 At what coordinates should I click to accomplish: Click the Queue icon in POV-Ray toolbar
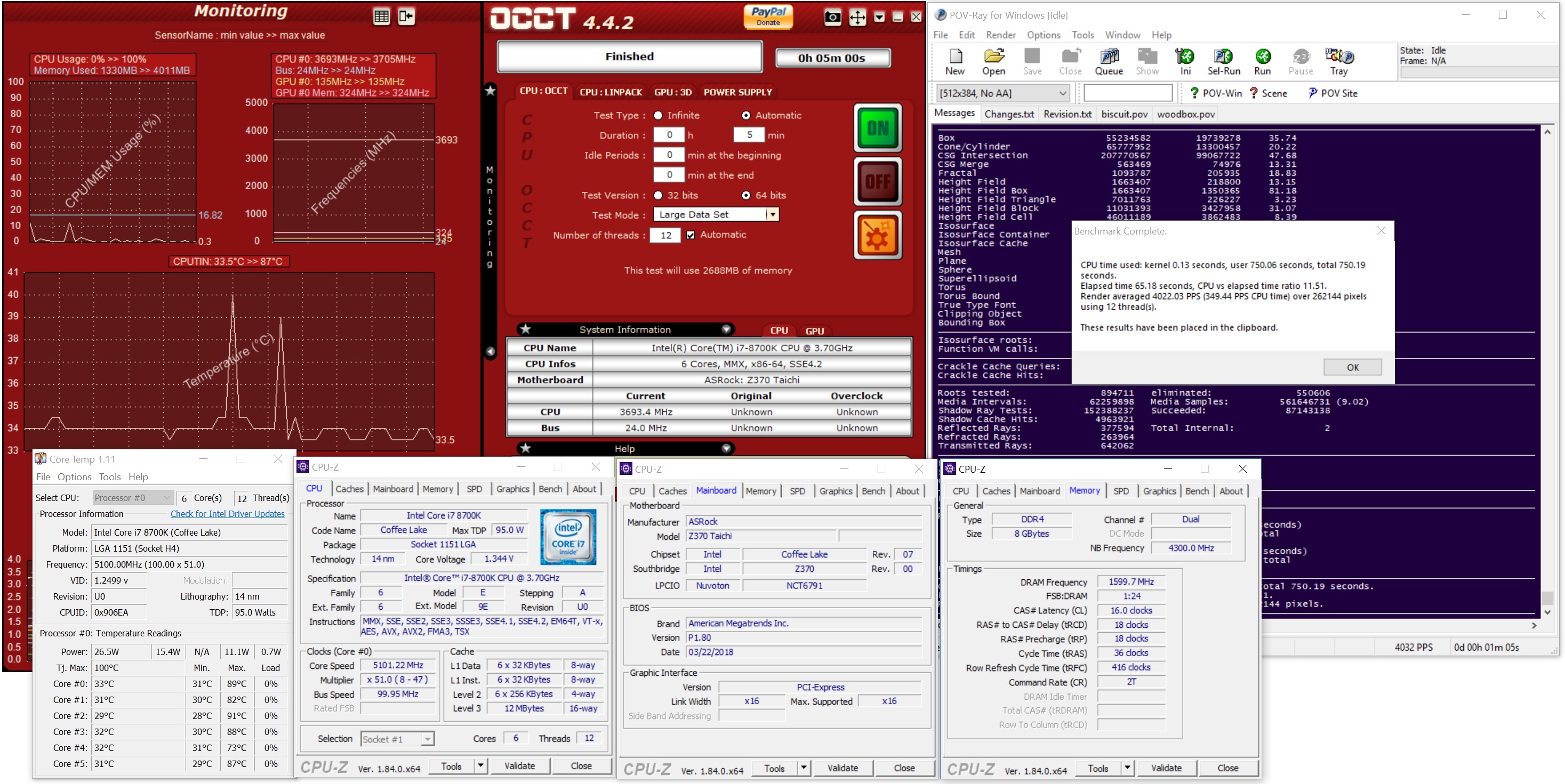click(x=1109, y=61)
